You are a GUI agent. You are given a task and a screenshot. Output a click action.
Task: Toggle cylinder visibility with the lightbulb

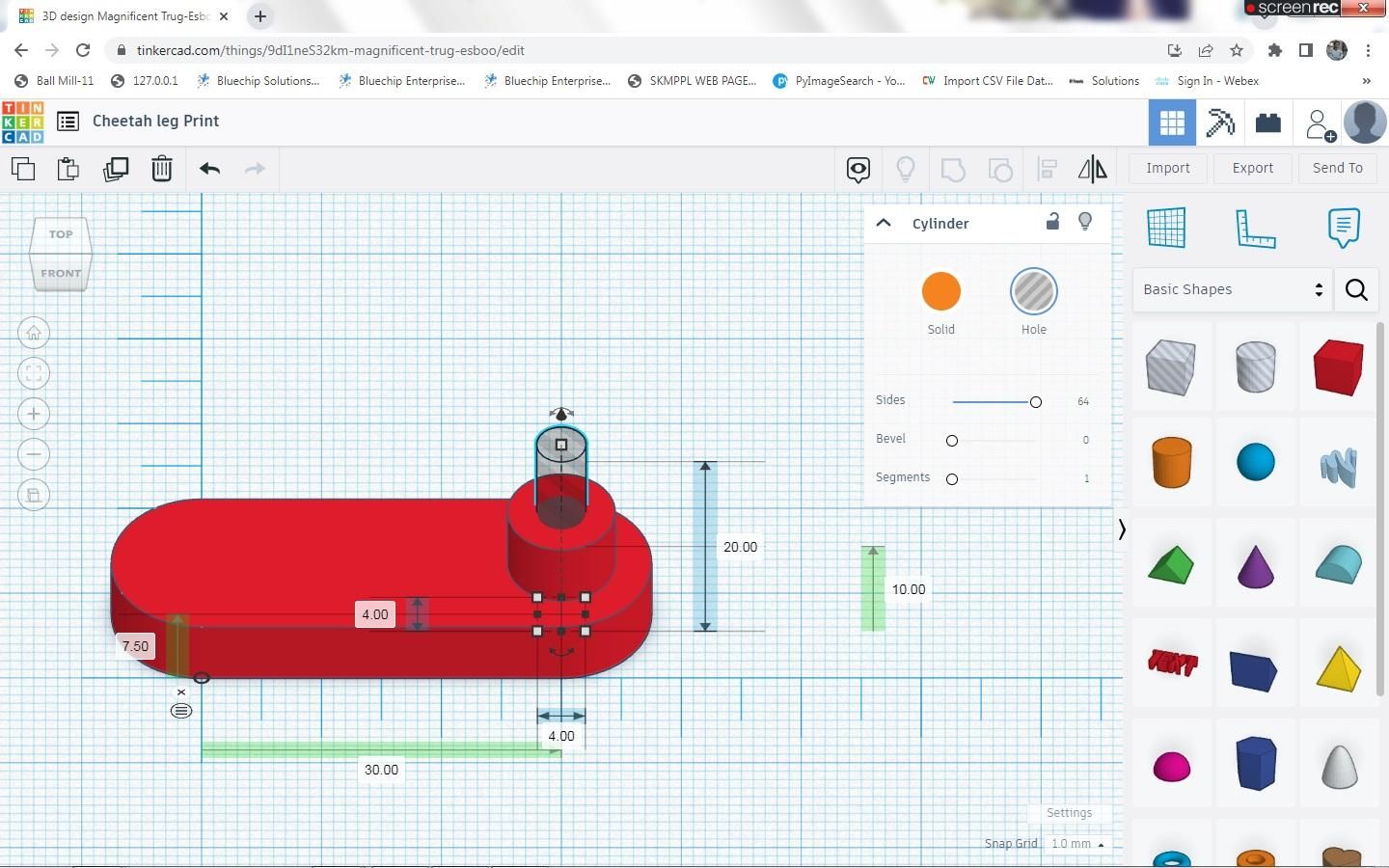click(x=1084, y=222)
